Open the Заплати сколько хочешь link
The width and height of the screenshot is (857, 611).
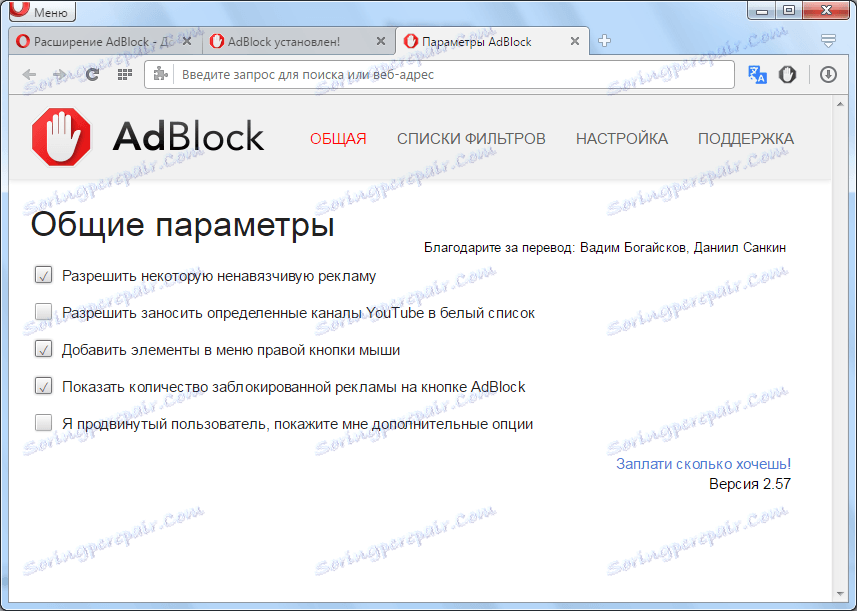(705, 463)
